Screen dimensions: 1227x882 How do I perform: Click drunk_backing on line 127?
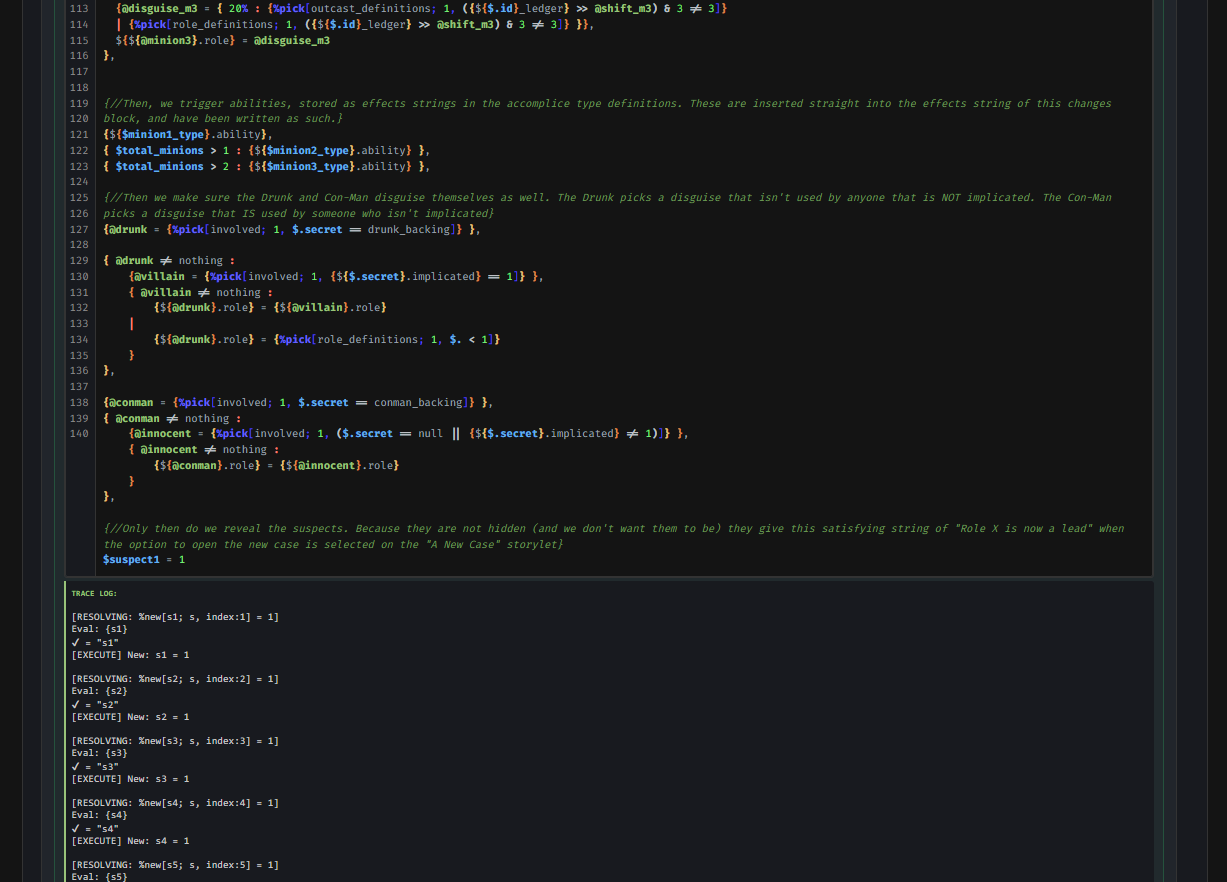pyautogui.click(x=410, y=229)
